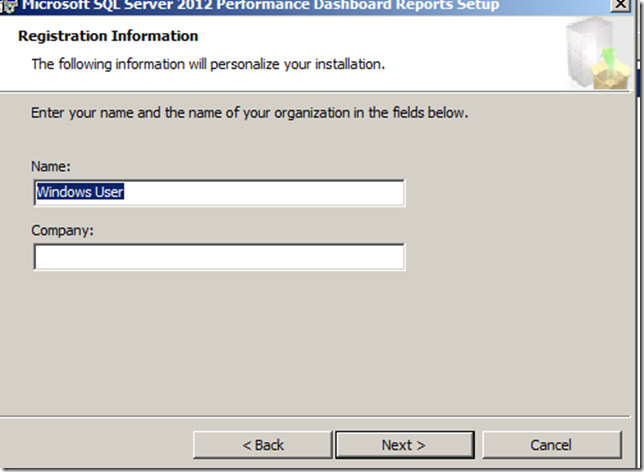
Task: Click the installer icon in the title bar
Action: click(x=7, y=5)
